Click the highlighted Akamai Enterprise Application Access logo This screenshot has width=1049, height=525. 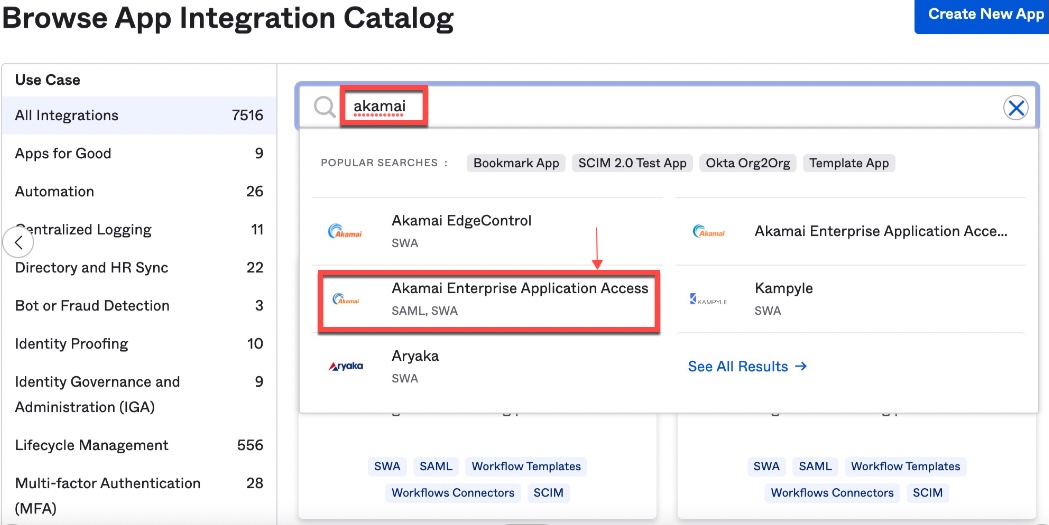pos(346,299)
